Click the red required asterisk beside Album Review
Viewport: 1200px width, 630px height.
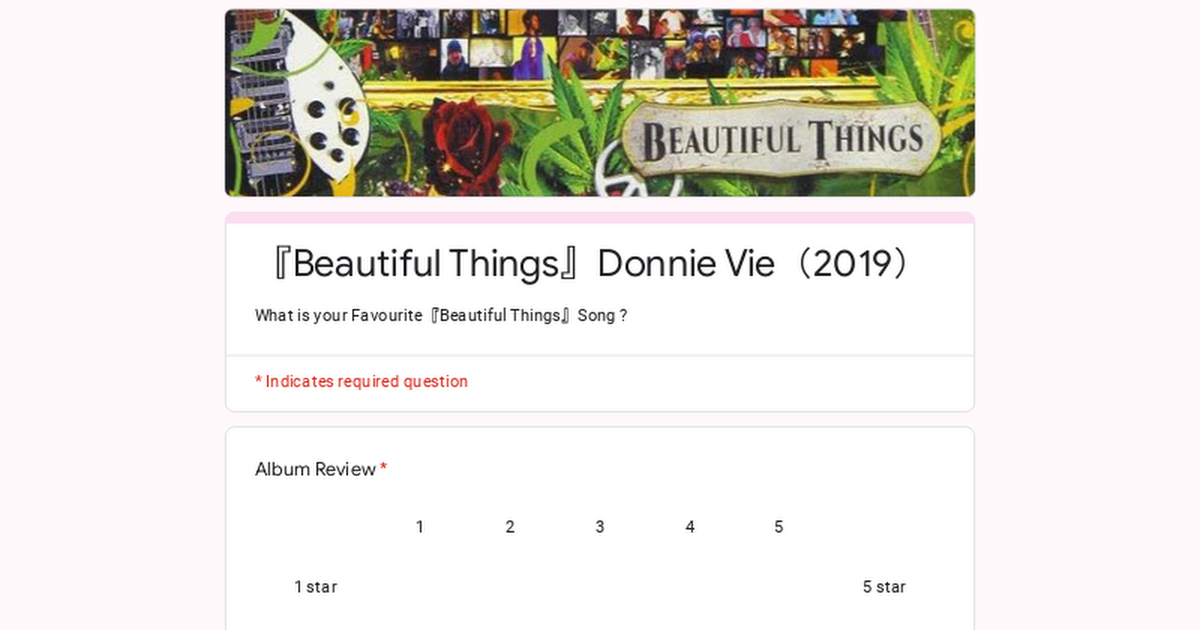[x=384, y=468]
